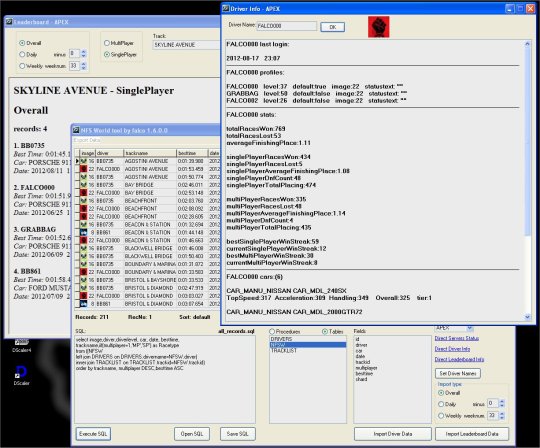Image resolution: width=540 pixels, height=448 pixels.
Task: Switch list to Tables radio
Action: pos(324,331)
